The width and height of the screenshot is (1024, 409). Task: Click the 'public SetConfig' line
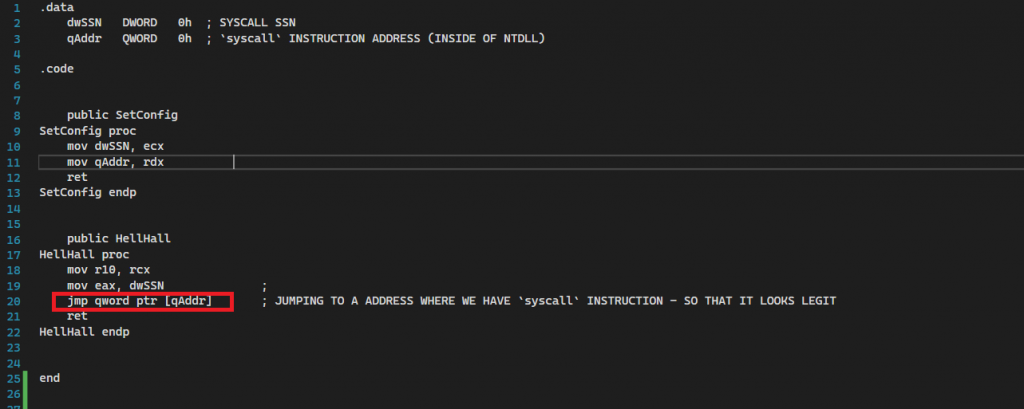(x=122, y=115)
